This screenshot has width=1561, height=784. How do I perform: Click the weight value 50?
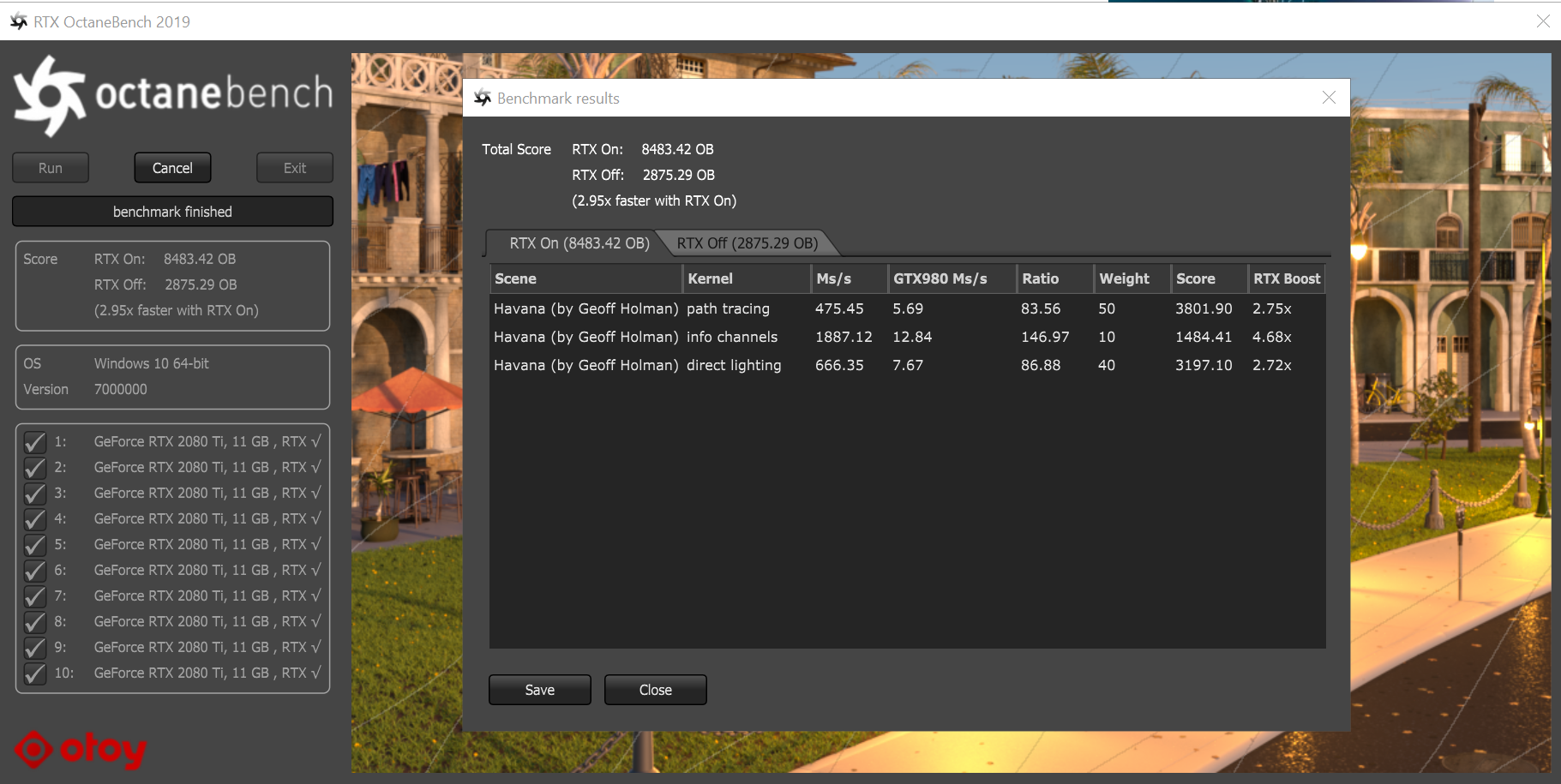click(1107, 308)
